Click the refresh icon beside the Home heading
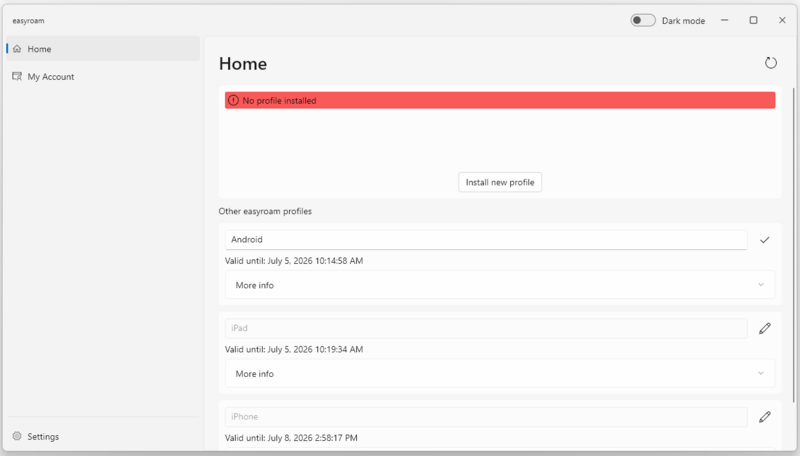The height and width of the screenshot is (456, 800). pyautogui.click(x=770, y=63)
